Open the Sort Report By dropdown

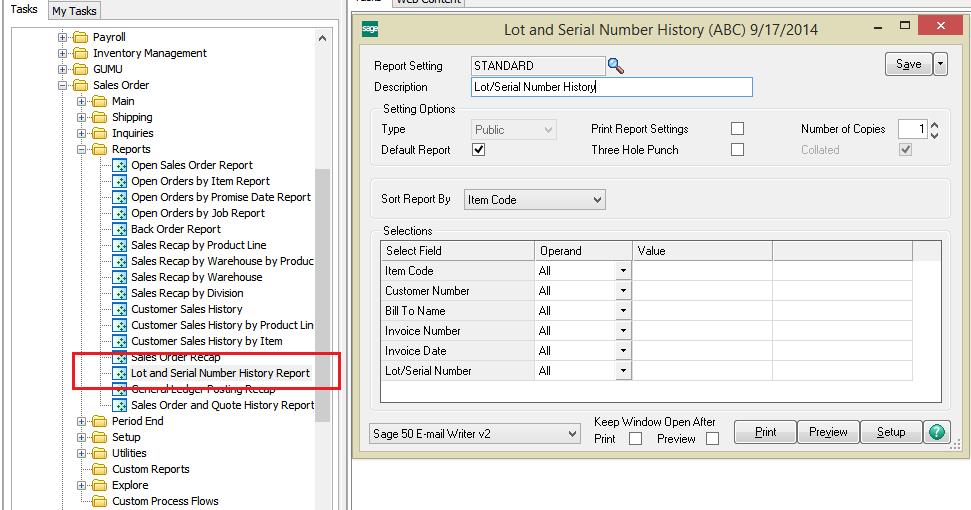534,200
